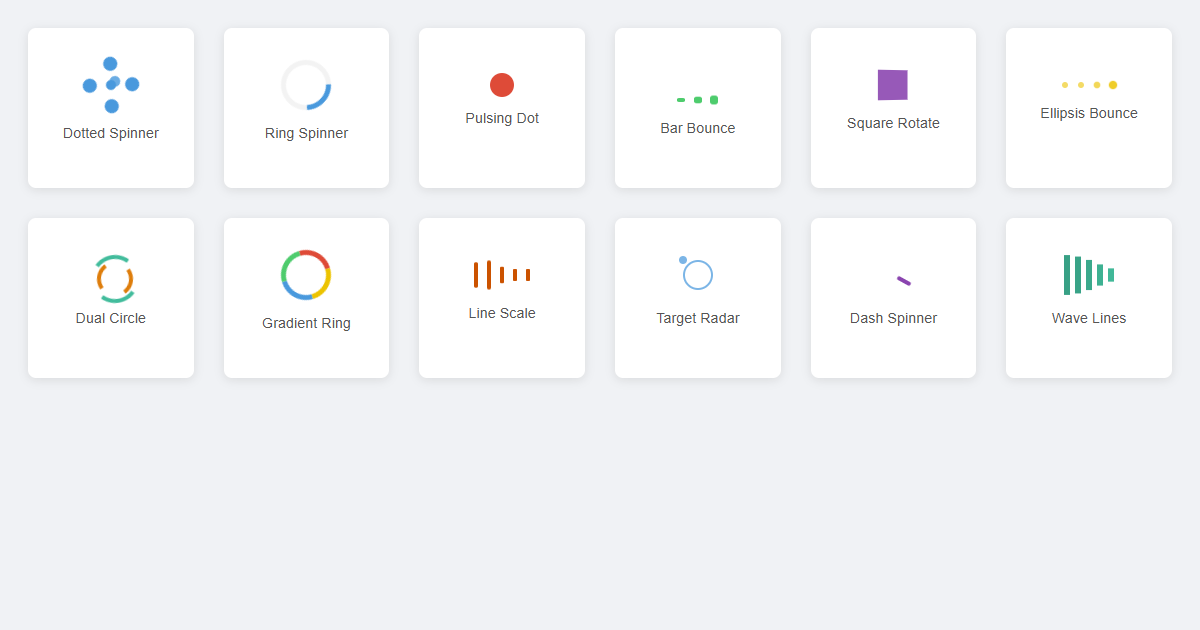The width and height of the screenshot is (1200, 630).
Task: Open the Dash Spinner card
Action: pyautogui.click(x=893, y=297)
